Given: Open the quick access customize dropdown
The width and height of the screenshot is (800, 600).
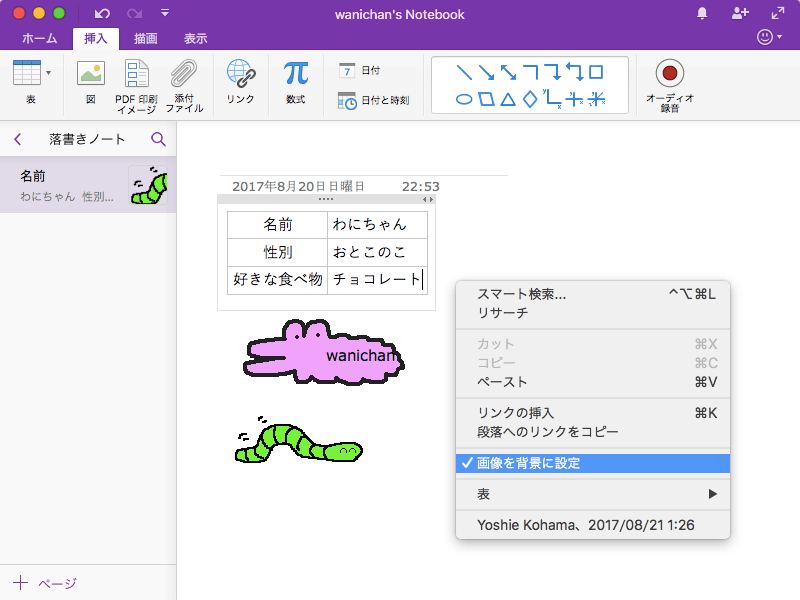Looking at the screenshot, I should [x=165, y=13].
